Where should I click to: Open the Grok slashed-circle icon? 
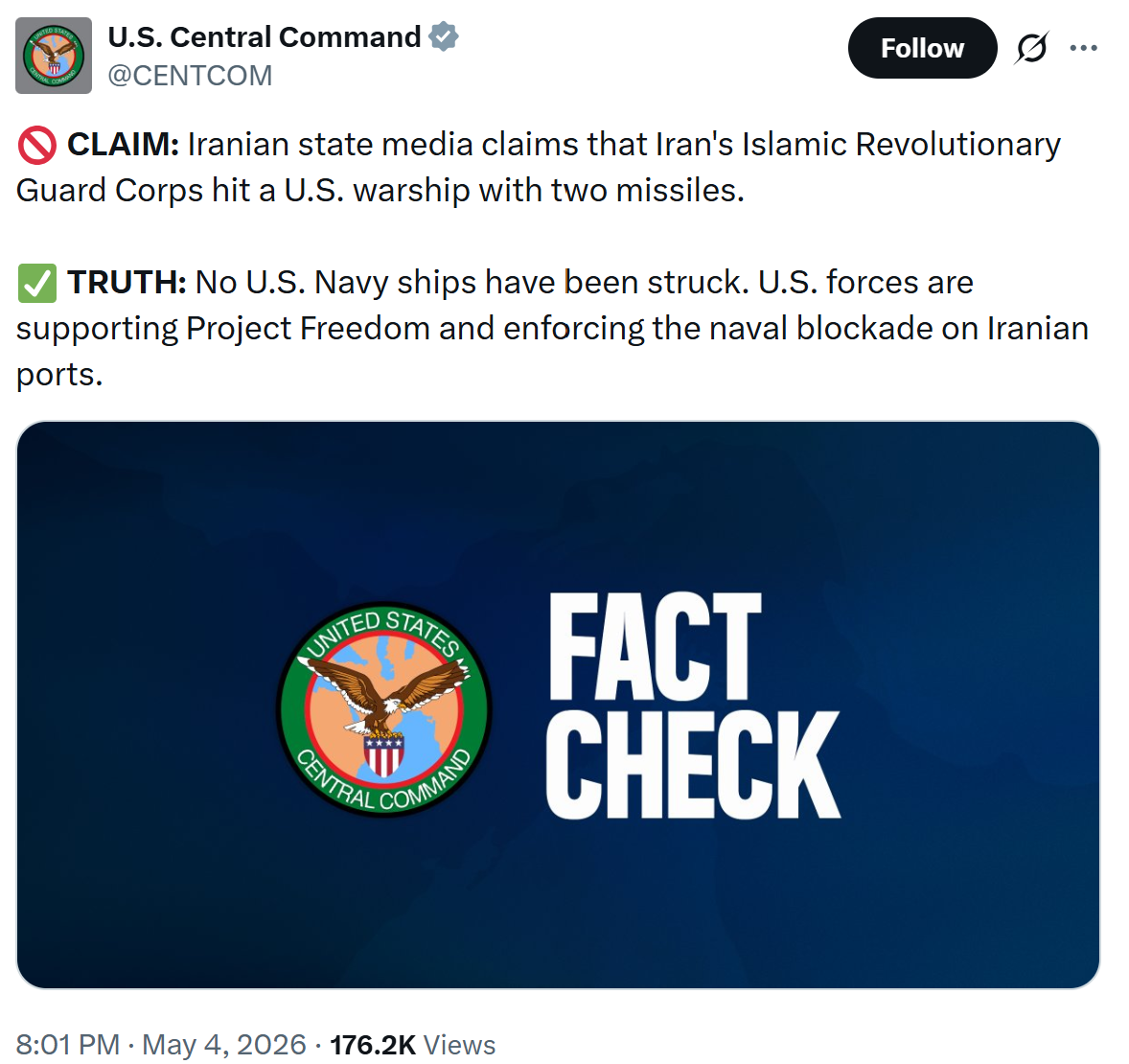(x=1032, y=48)
